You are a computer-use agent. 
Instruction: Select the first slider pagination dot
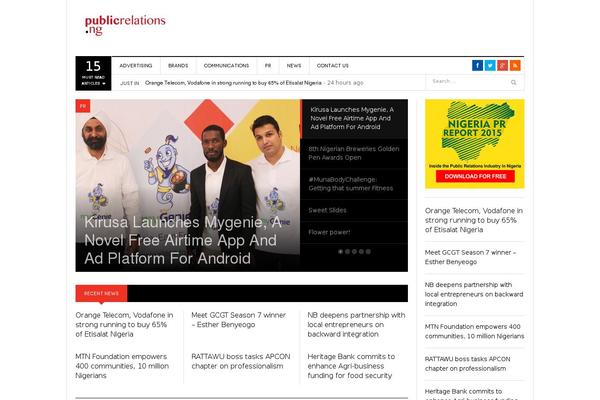[x=341, y=251]
